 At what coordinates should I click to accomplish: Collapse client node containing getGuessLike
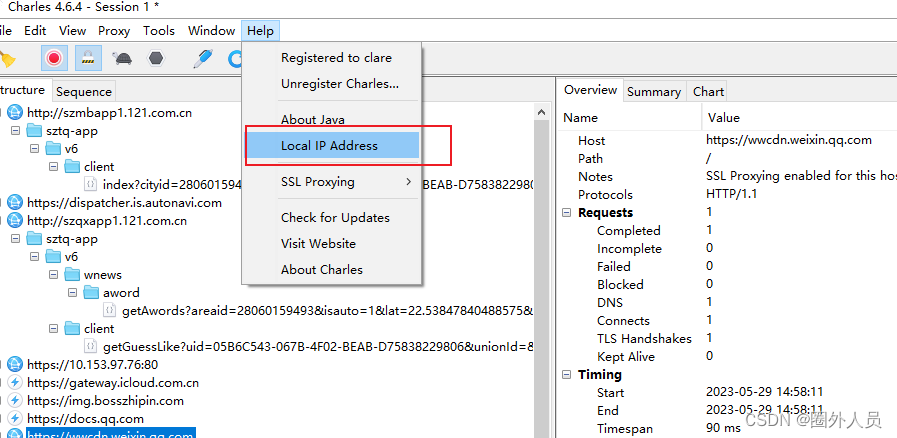(x=54, y=329)
